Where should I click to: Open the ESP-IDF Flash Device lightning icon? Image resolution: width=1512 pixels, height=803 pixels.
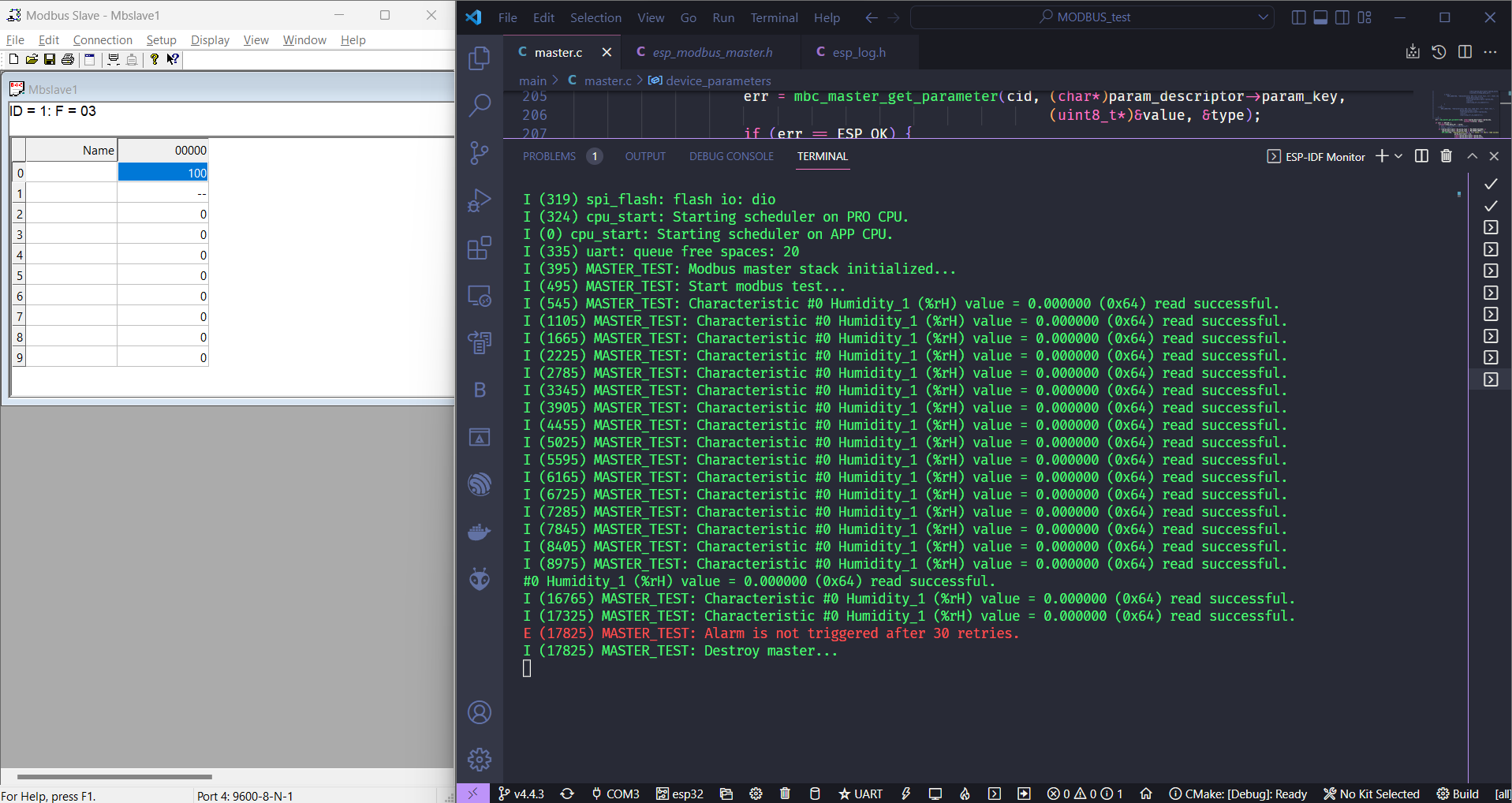coord(905,794)
